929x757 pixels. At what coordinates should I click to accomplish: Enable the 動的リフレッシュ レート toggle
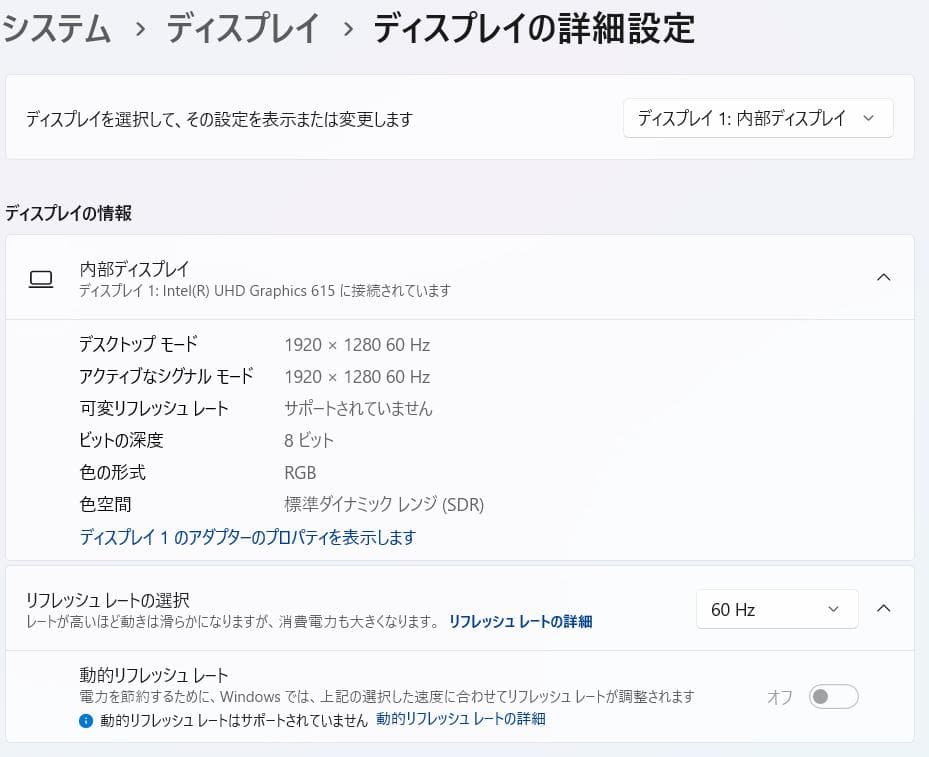(833, 698)
